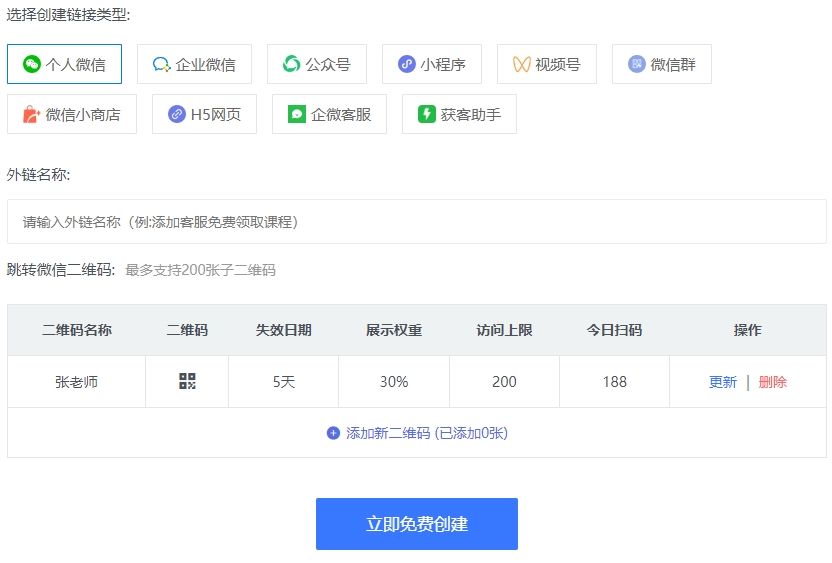Select the 企微客服 link type

pos(330,114)
